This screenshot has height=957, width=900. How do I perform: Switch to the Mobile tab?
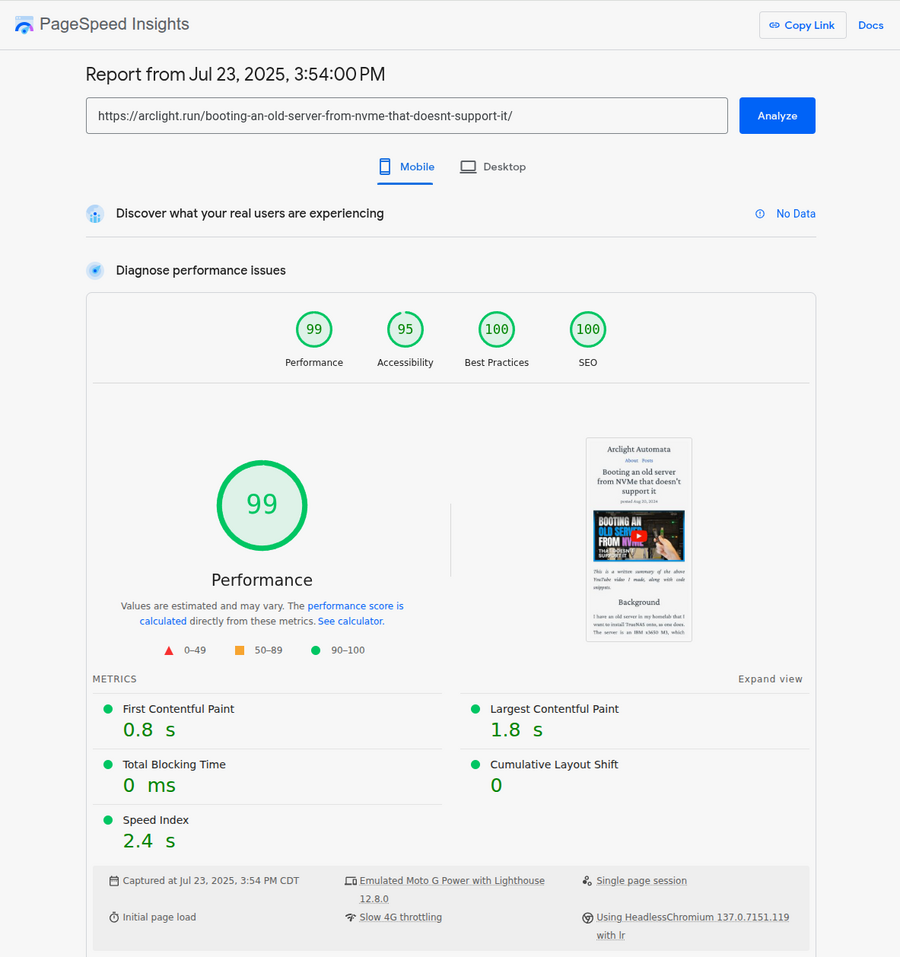(x=406, y=167)
